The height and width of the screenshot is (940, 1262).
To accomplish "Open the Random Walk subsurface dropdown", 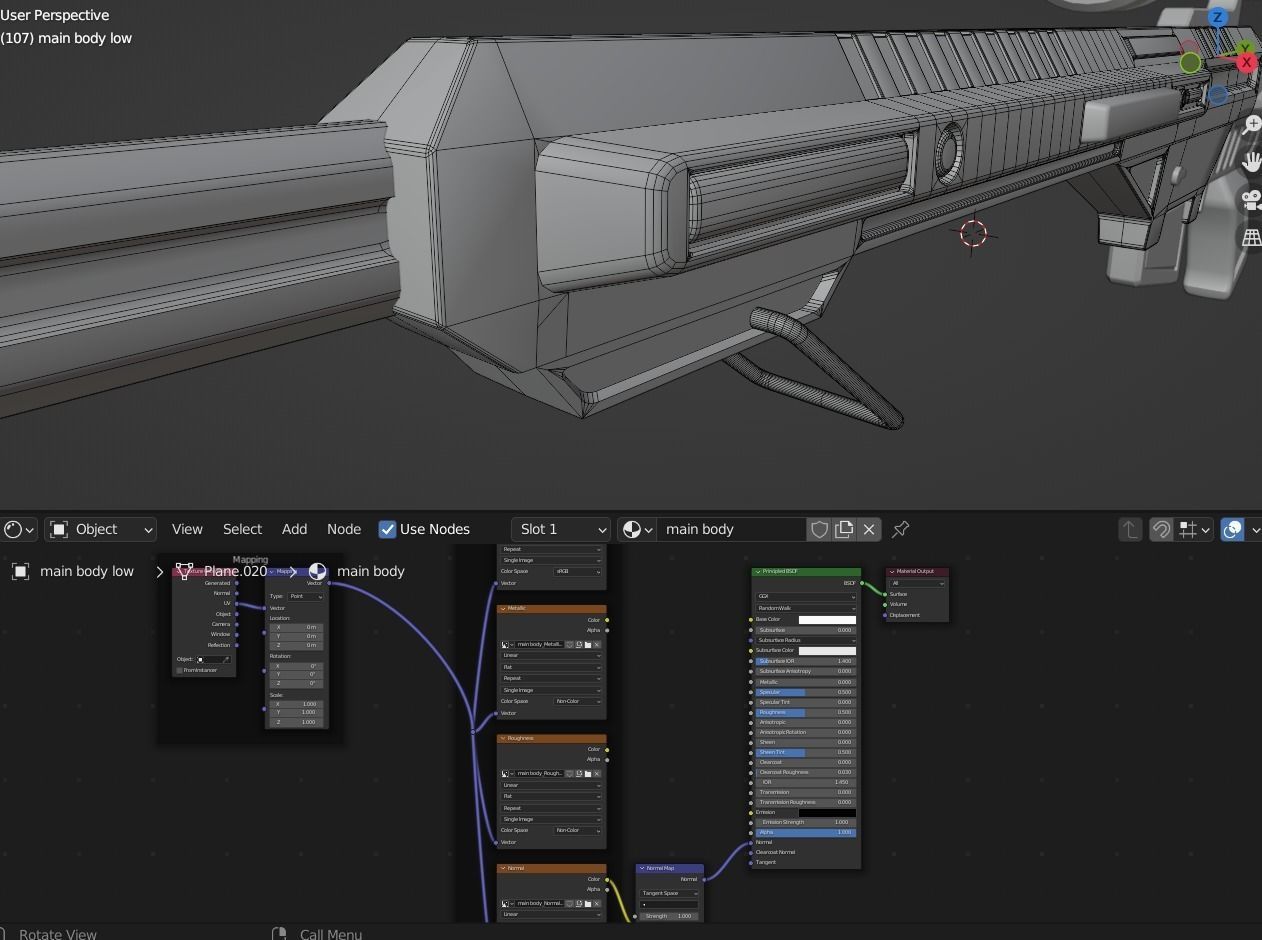I will 806,608.
